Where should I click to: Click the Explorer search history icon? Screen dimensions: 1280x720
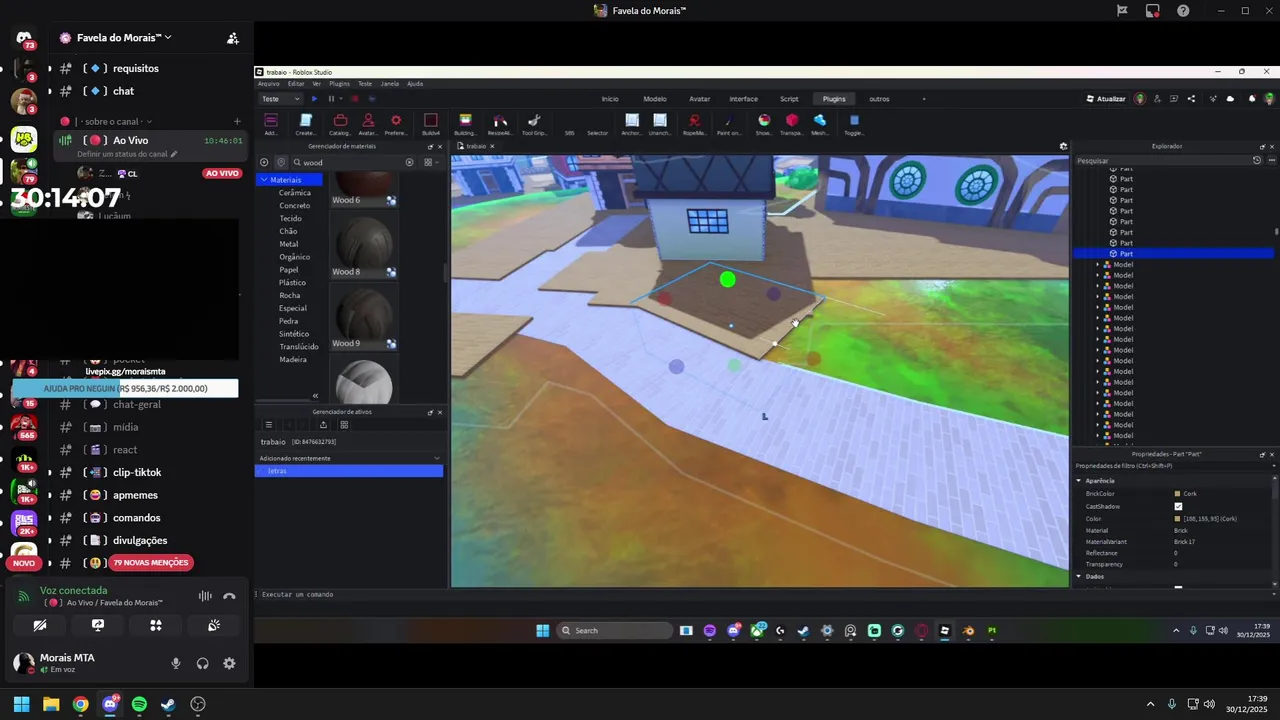coord(1257,160)
